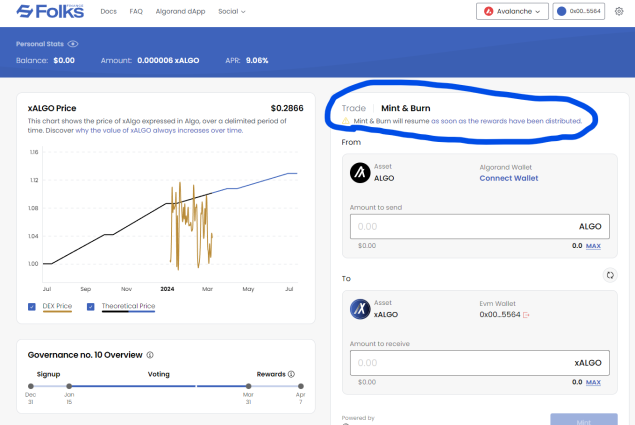Expand the Social menu
The height and width of the screenshot is (425, 635).
point(232,11)
